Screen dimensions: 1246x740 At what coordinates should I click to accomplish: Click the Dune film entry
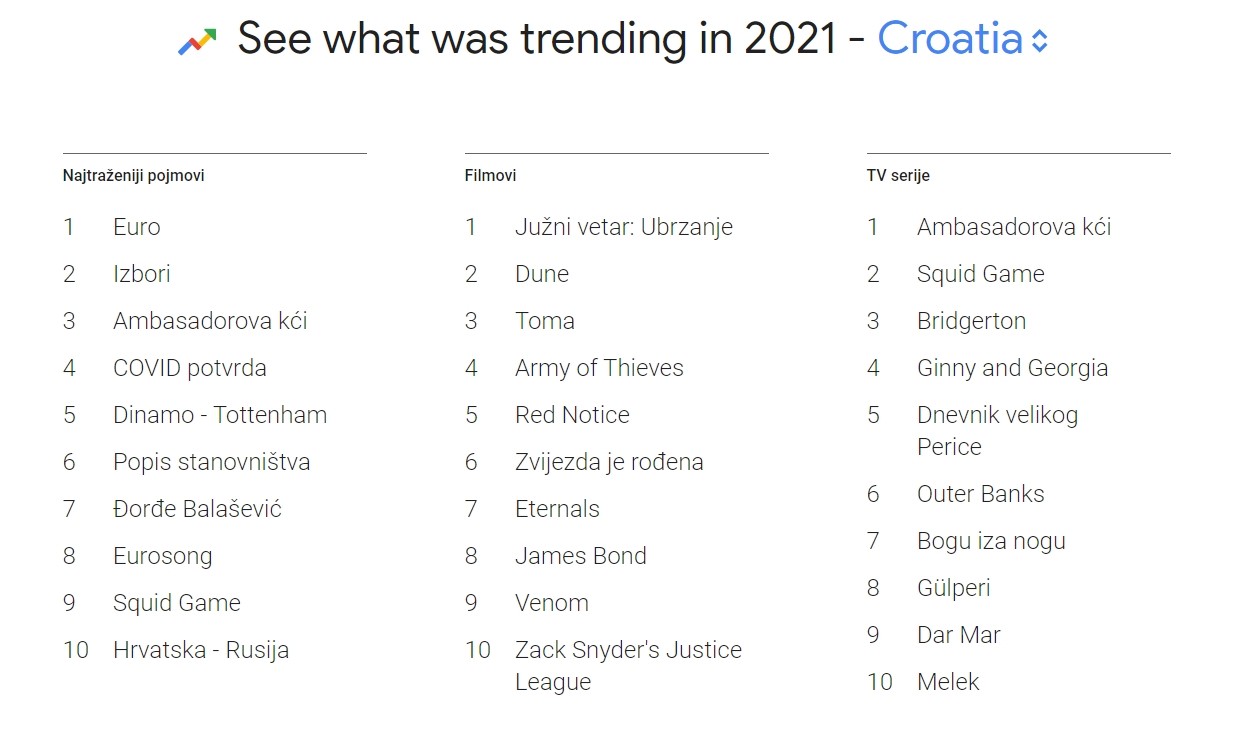click(542, 274)
